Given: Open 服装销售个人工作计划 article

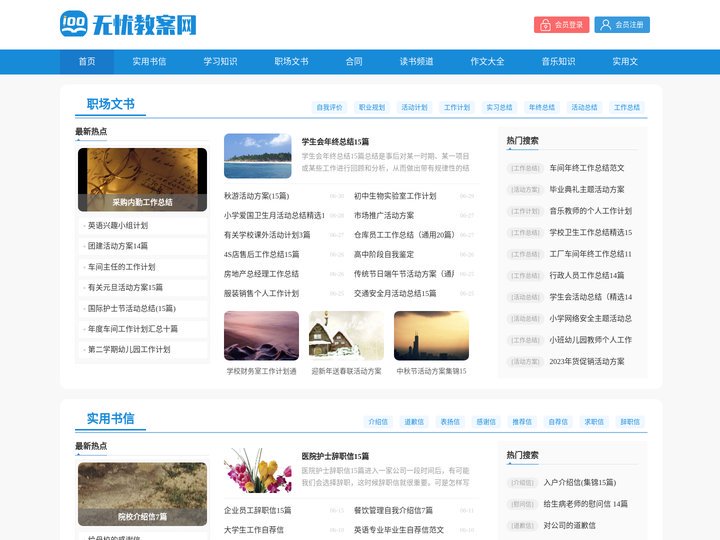Looking at the screenshot, I should click(261, 293).
